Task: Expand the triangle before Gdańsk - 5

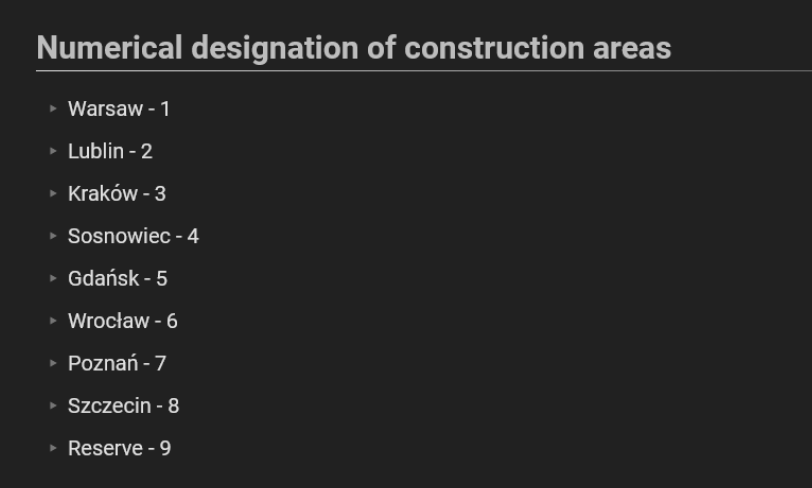Action: pos(53,279)
